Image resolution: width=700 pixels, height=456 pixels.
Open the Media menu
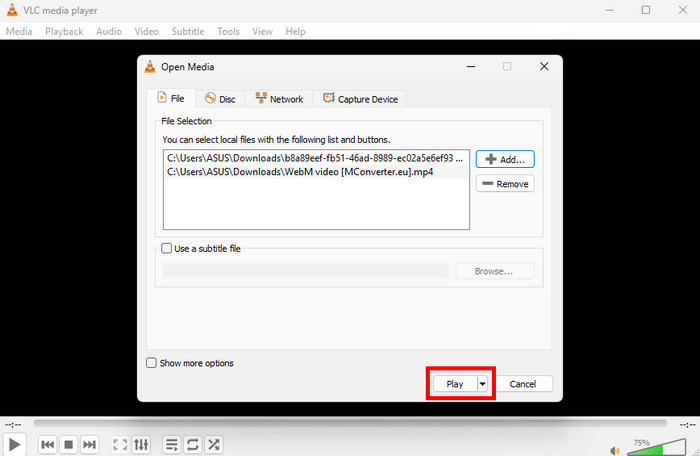pyautogui.click(x=19, y=31)
